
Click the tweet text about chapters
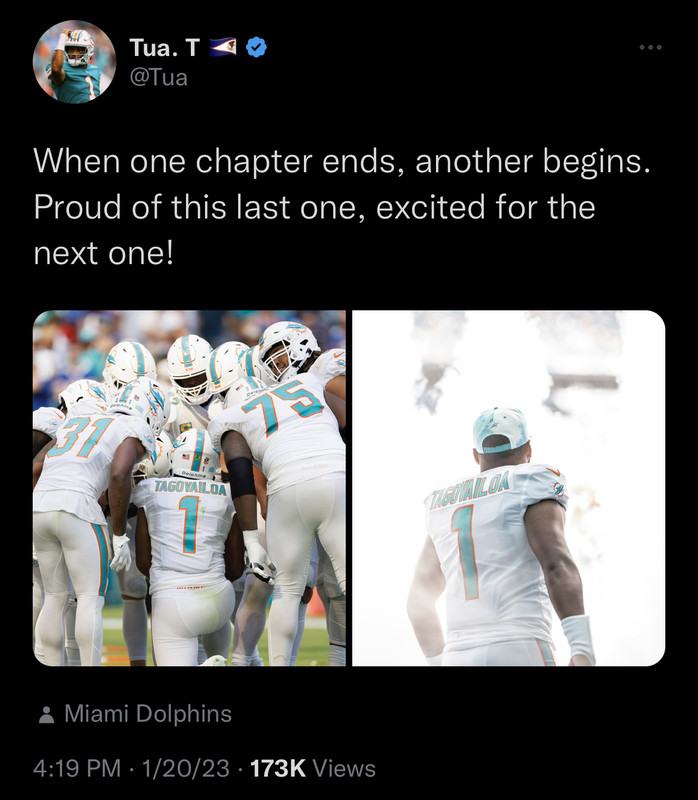(342, 207)
